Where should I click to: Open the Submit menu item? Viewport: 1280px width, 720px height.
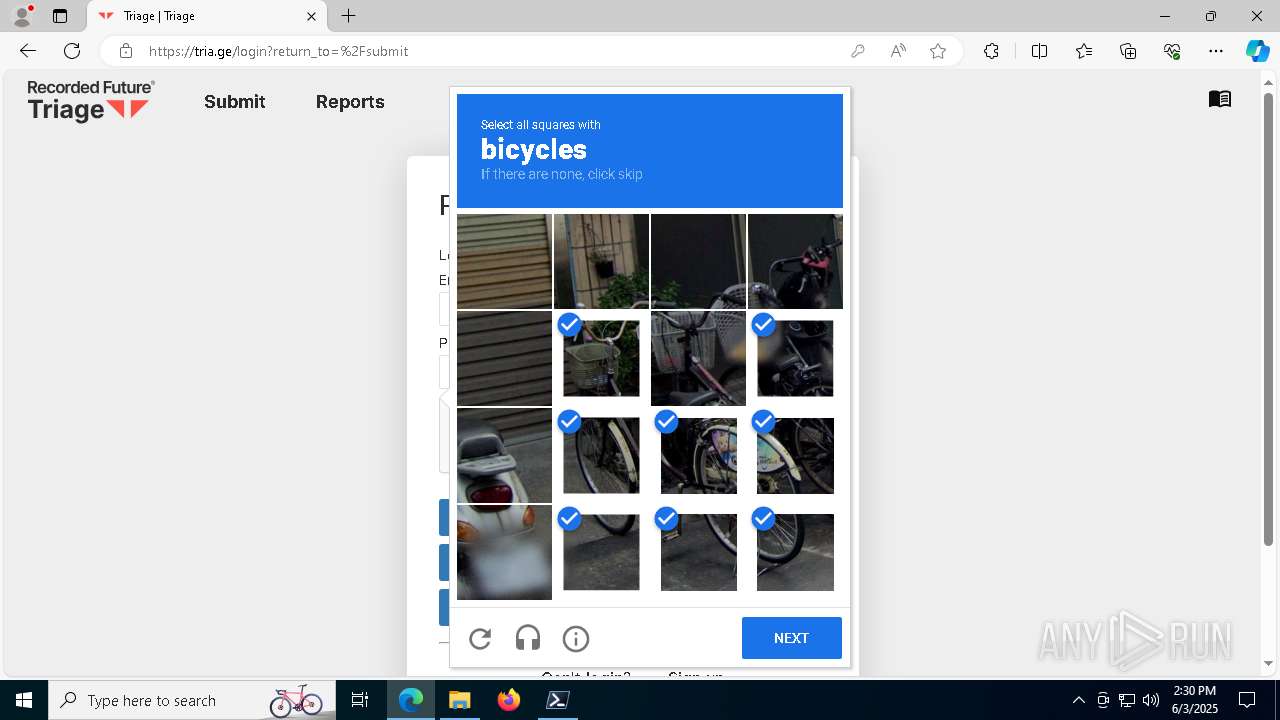pyautogui.click(x=235, y=102)
